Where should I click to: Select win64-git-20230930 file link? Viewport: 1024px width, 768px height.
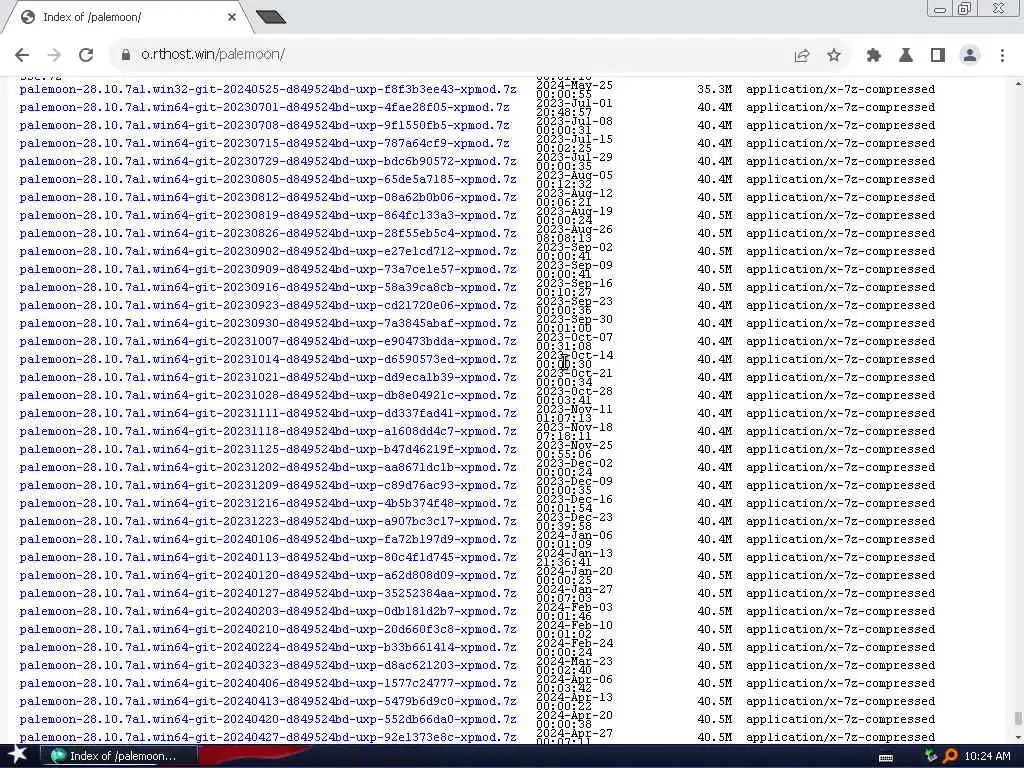click(x=268, y=323)
